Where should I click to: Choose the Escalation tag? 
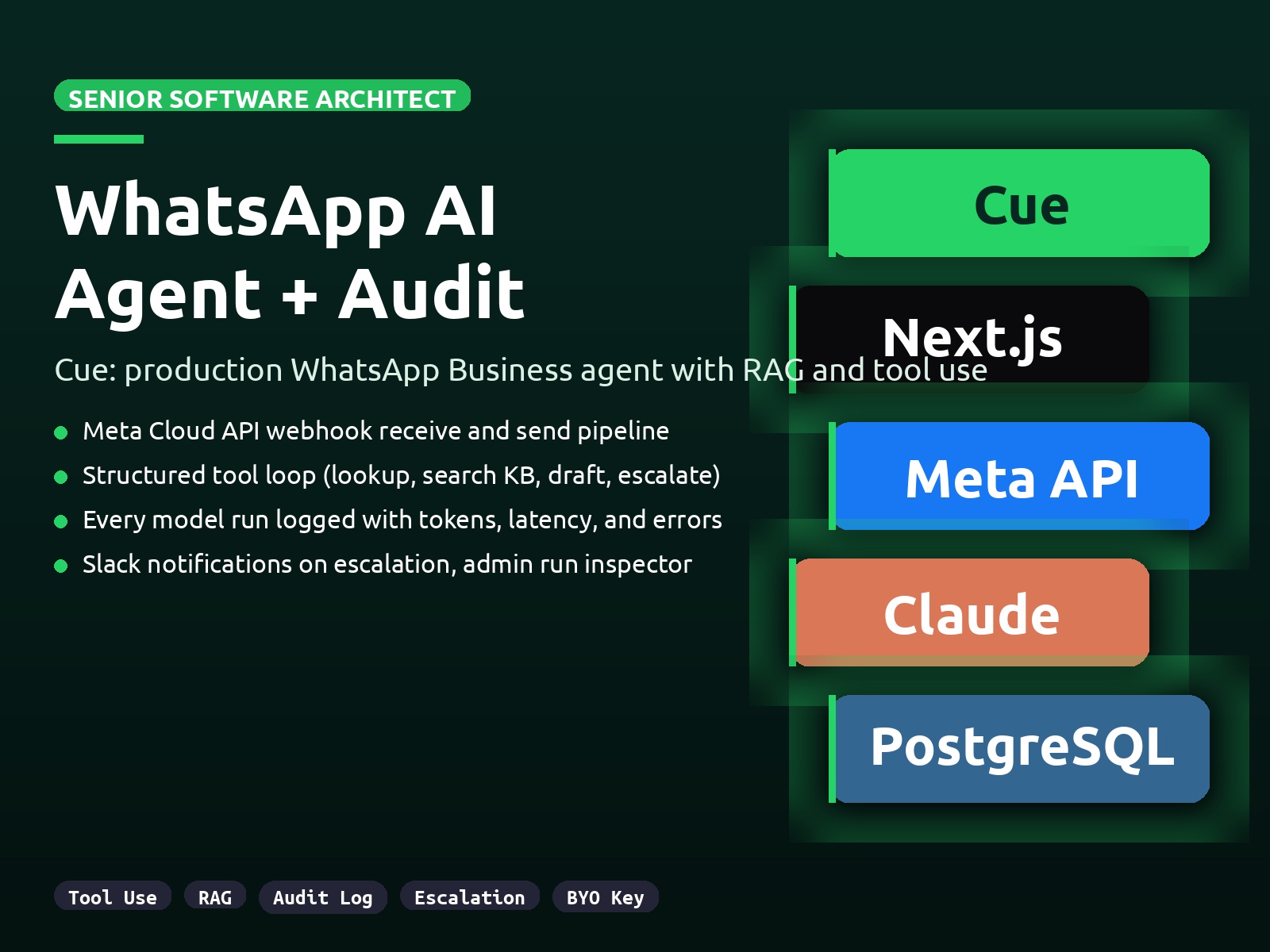coord(470,897)
